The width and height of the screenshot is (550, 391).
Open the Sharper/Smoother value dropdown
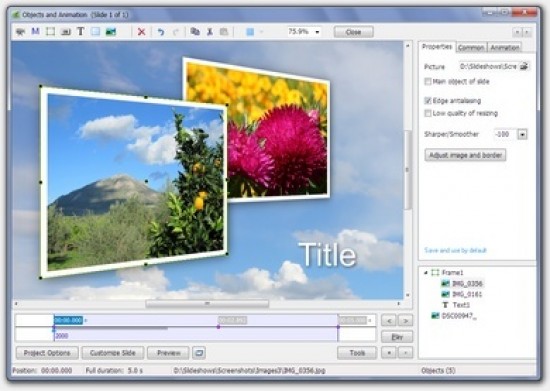[523, 134]
